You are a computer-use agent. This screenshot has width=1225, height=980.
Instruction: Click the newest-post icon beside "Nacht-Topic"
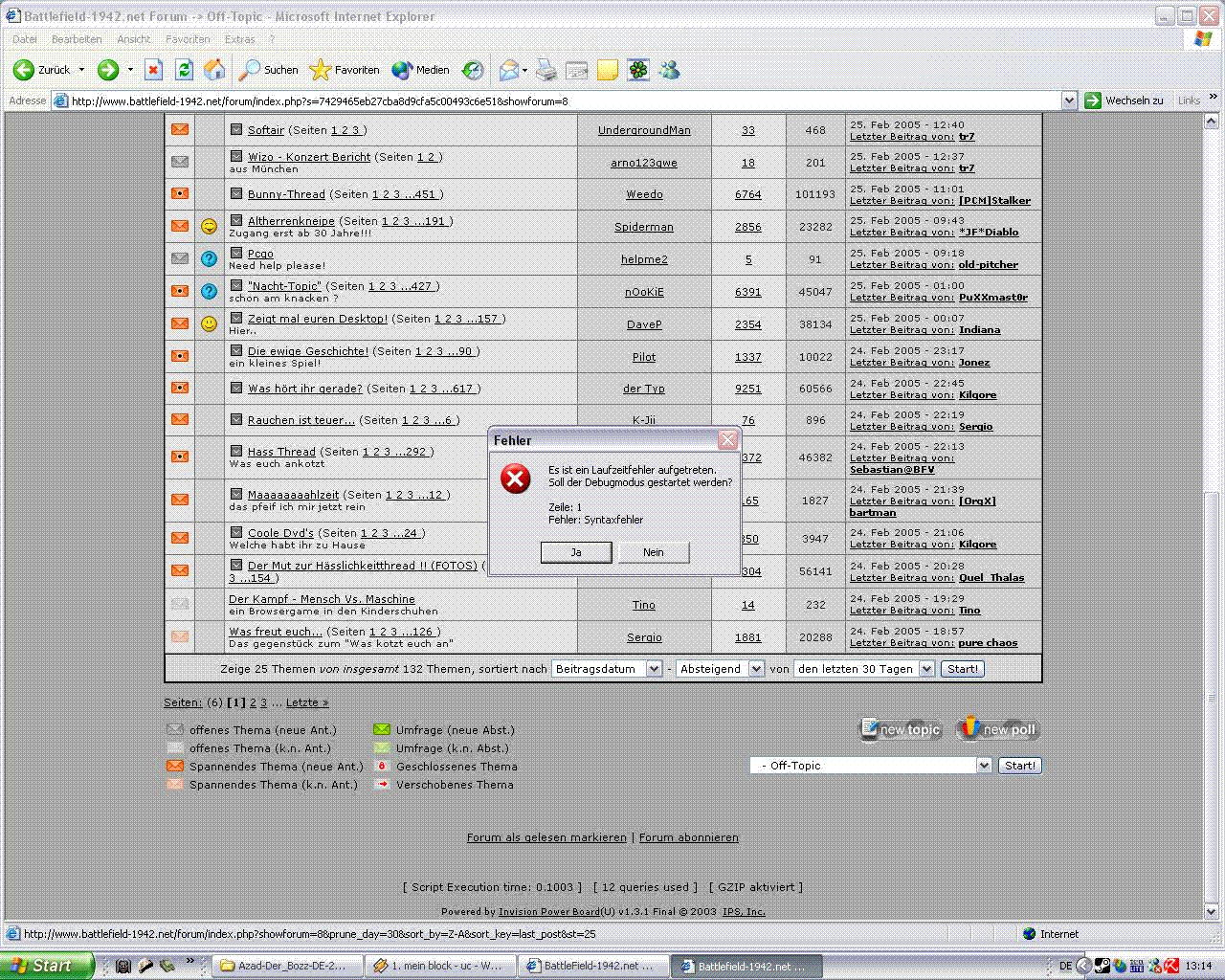pos(236,285)
